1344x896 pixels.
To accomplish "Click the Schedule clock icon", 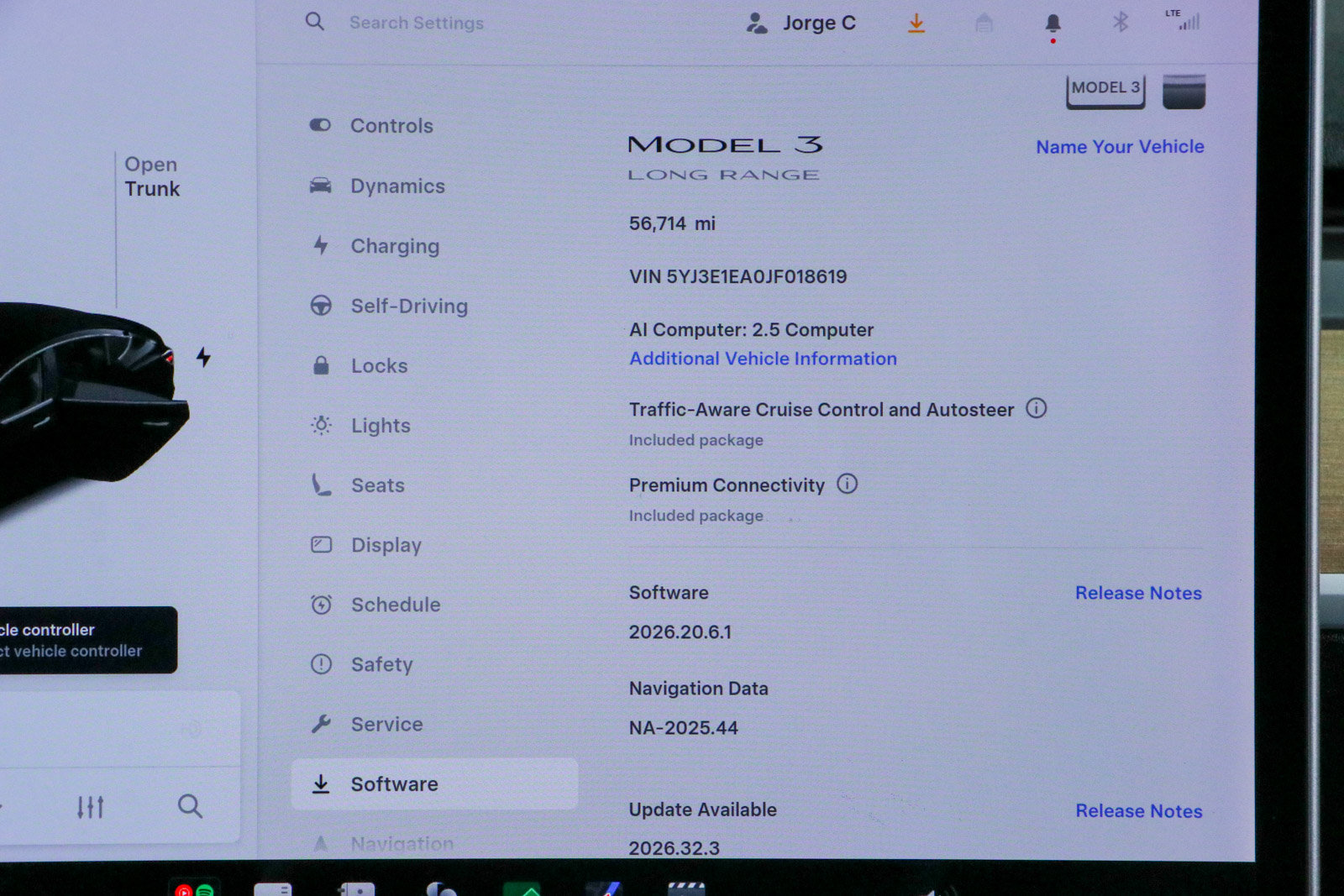I will [x=321, y=605].
